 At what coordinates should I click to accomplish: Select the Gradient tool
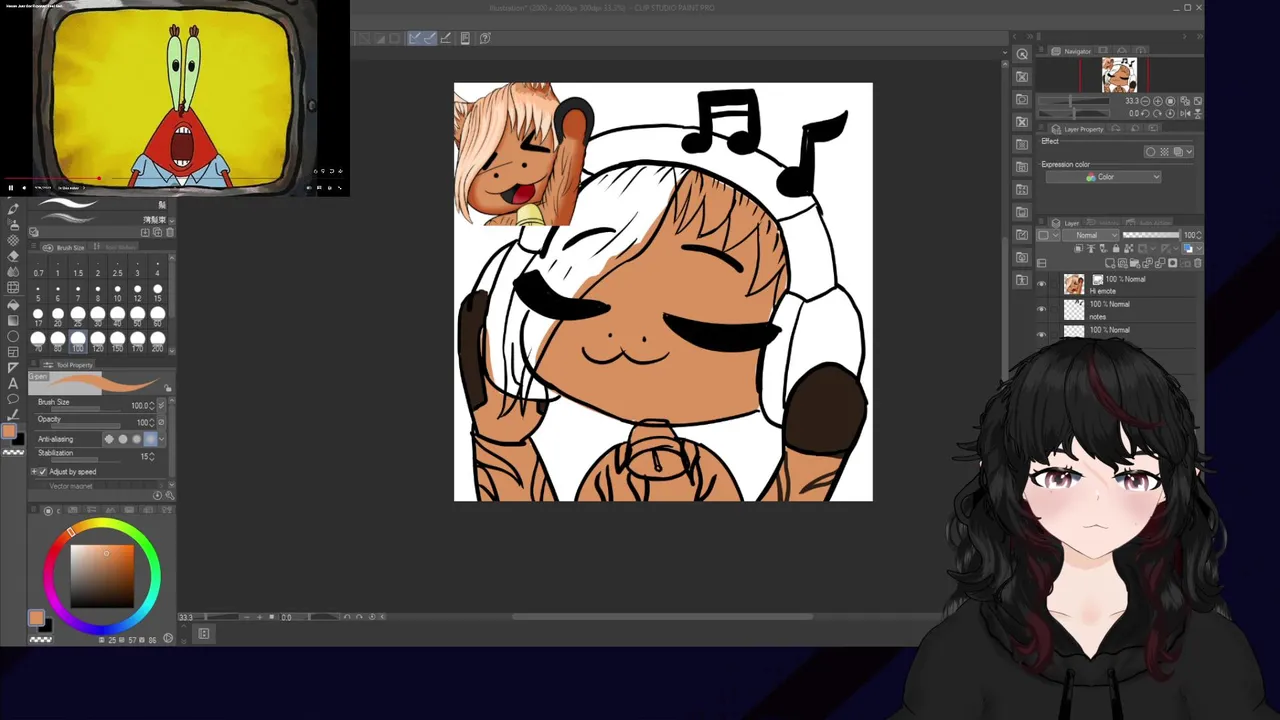(13, 321)
